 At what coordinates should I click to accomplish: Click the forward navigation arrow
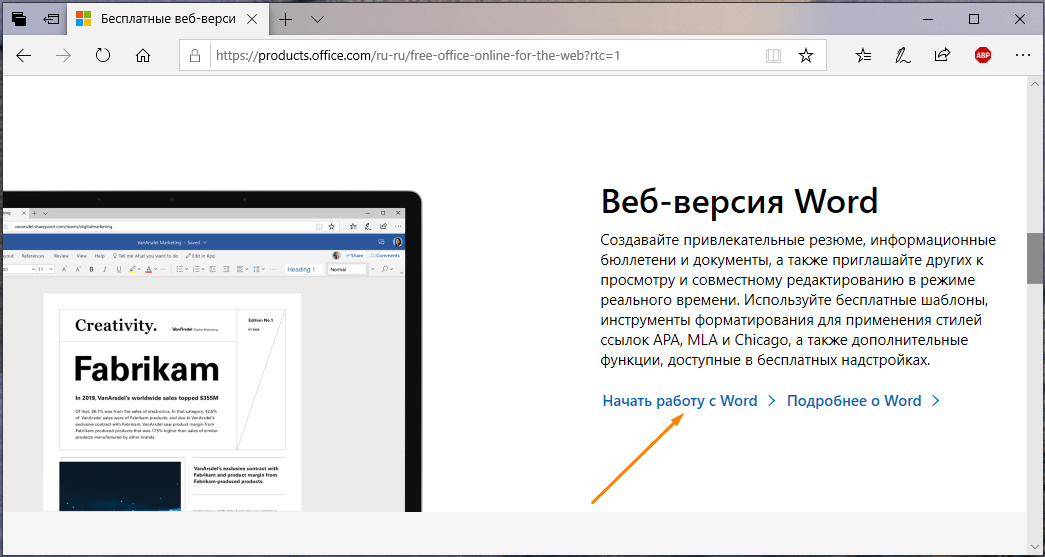point(63,56)
